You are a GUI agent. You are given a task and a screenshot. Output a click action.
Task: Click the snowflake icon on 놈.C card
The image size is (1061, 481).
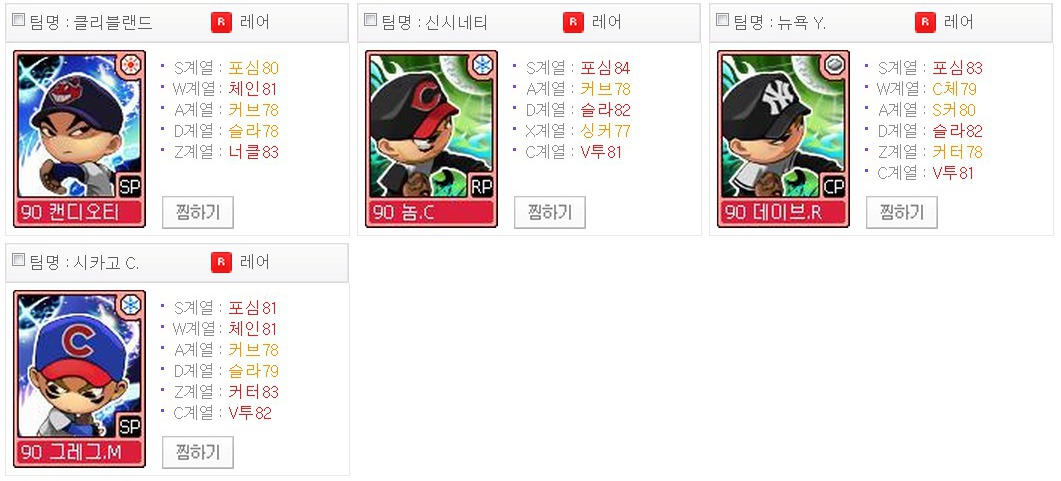tap(482, 65)
